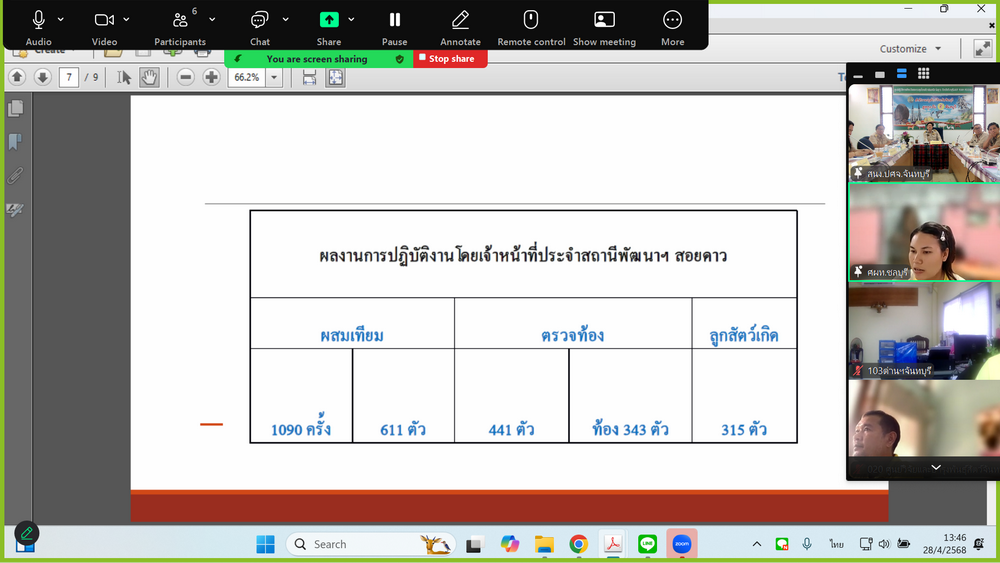
Task: Open the signatures sidebar panel
Action: (15, 209)
